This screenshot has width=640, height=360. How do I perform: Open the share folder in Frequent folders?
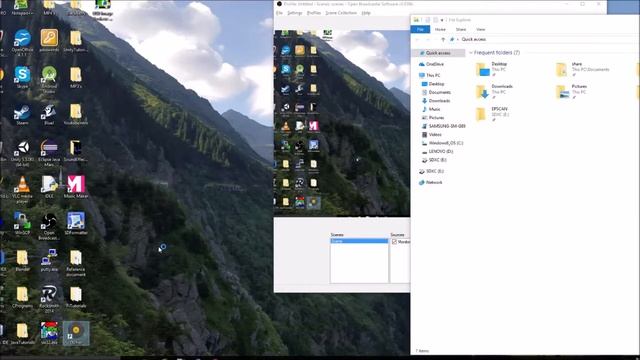(584, 69)
